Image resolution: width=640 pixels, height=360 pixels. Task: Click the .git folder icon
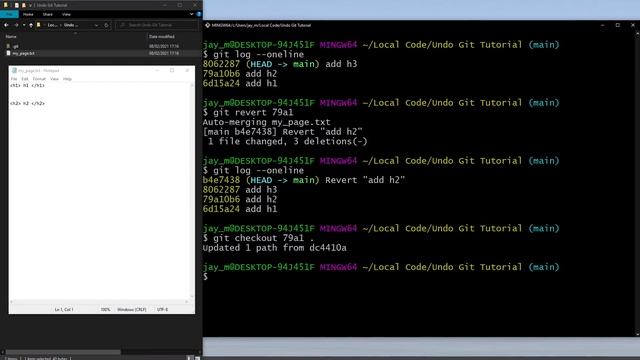point(8,46)
